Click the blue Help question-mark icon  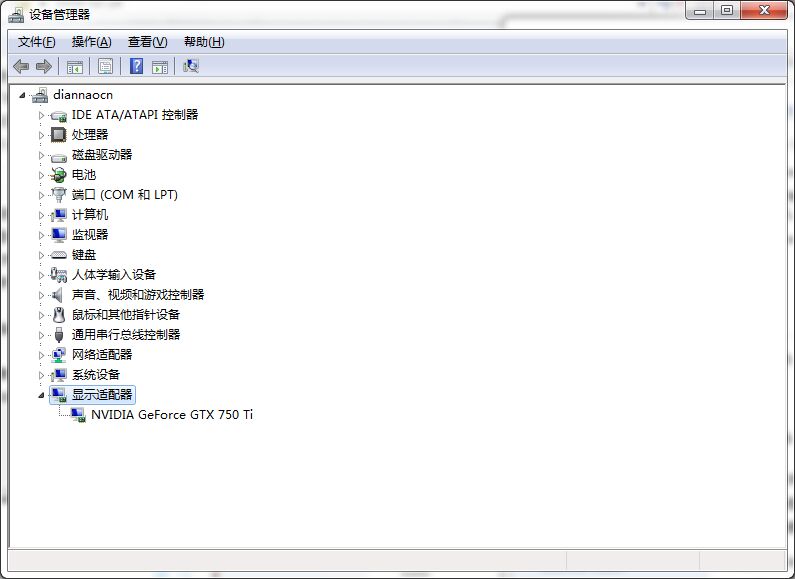tap(137, 66)
